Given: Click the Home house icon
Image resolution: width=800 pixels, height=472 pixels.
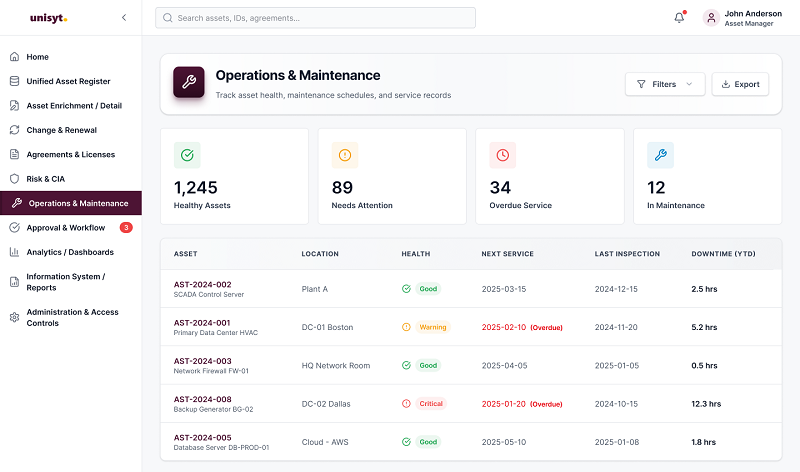Looking at the screenshot, I should click(14, 57).
